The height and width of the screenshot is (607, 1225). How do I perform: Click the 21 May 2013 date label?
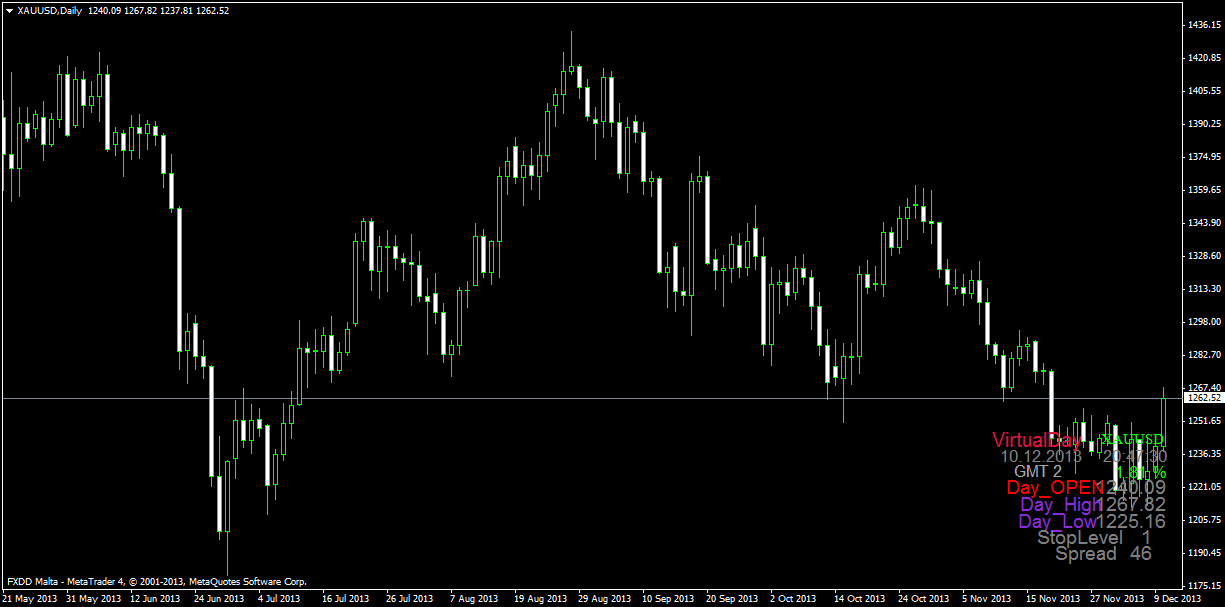coord(30,598)
